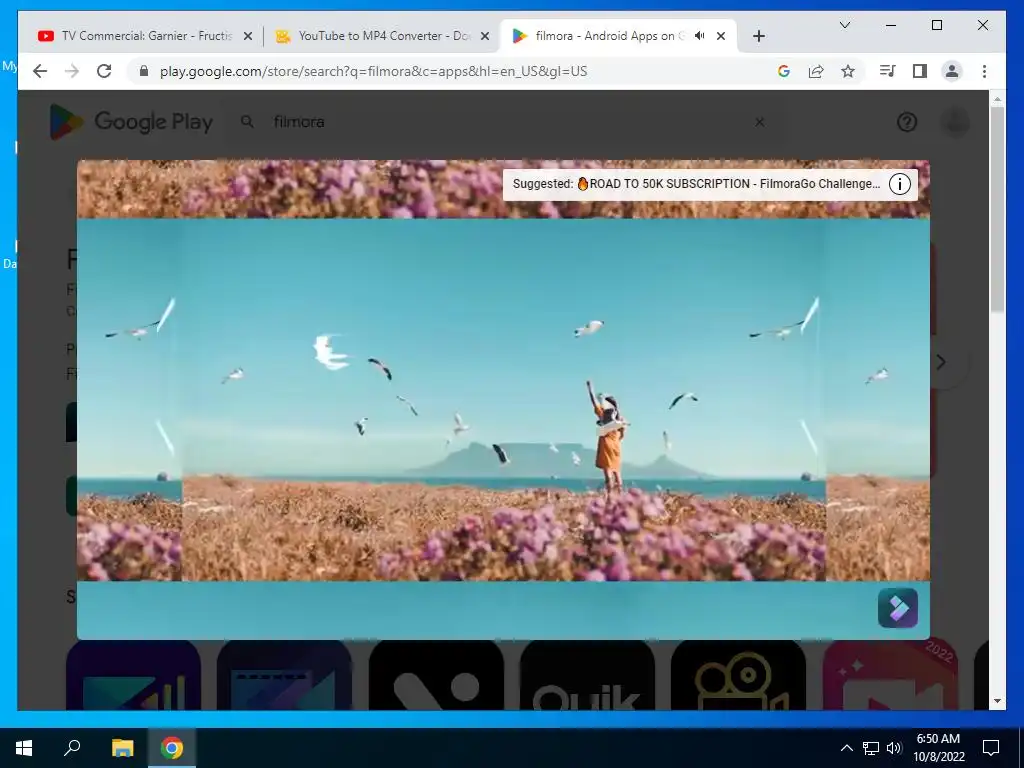Screen dimensions: 1024x768
Task: Click the Google icon in address bar
Action: [784, 71]
